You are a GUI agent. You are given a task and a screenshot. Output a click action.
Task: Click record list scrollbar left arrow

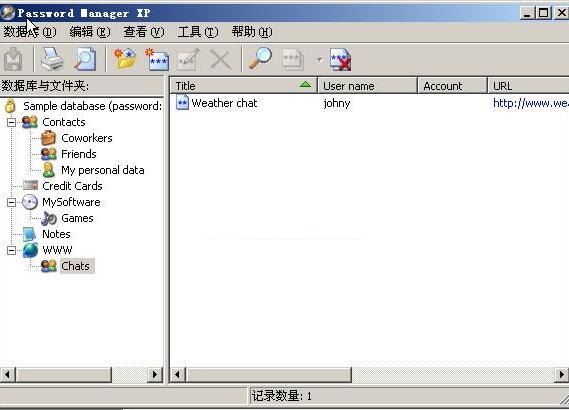[x=178, y=374]
